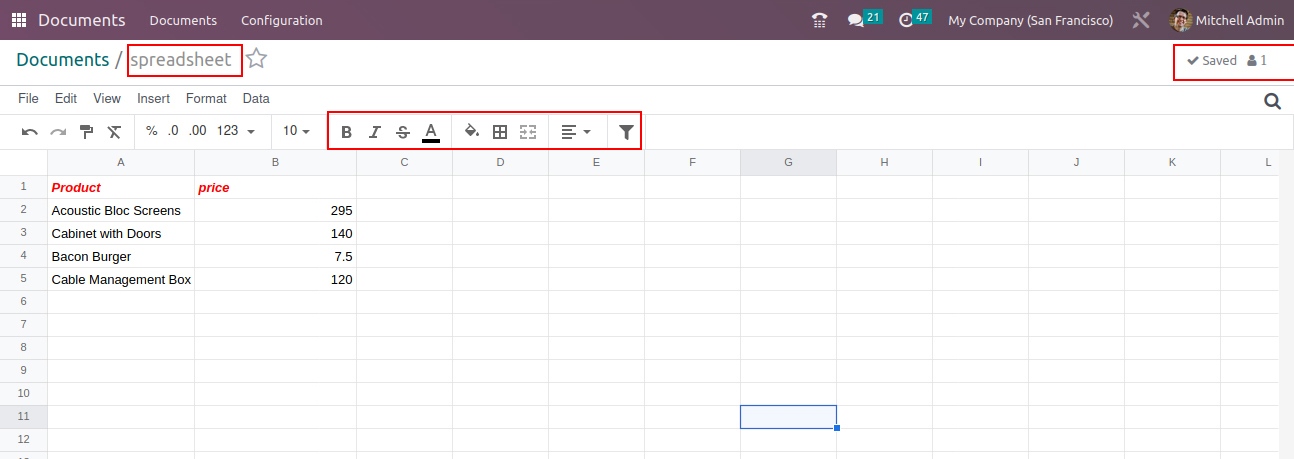This screenshot has height=459, width=1294.
Task: Open the Edit menu
Action: click(66, 99)
